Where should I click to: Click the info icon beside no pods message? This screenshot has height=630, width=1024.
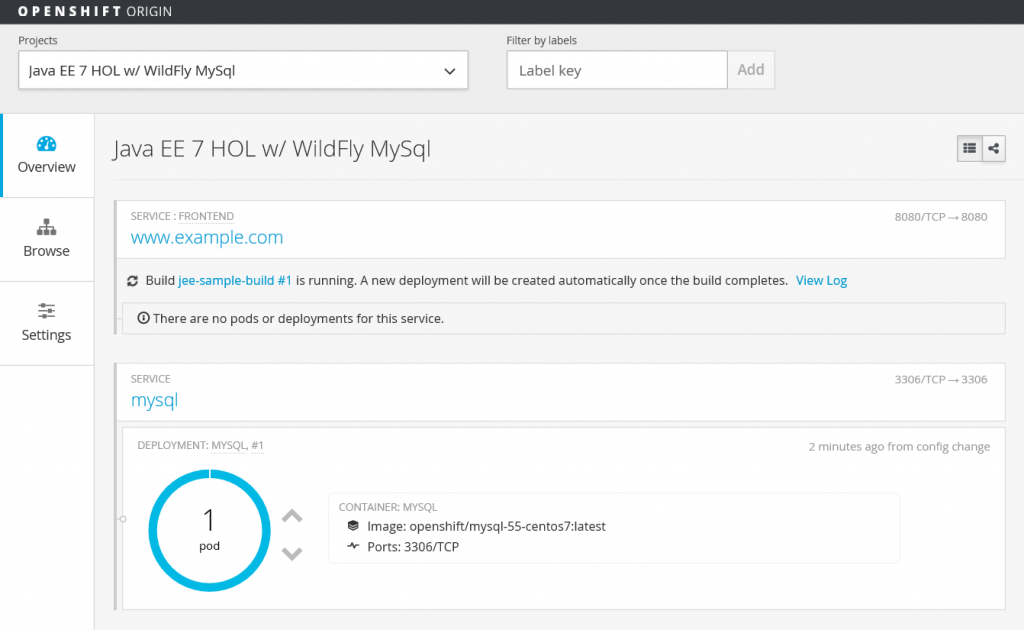(143, 318)
